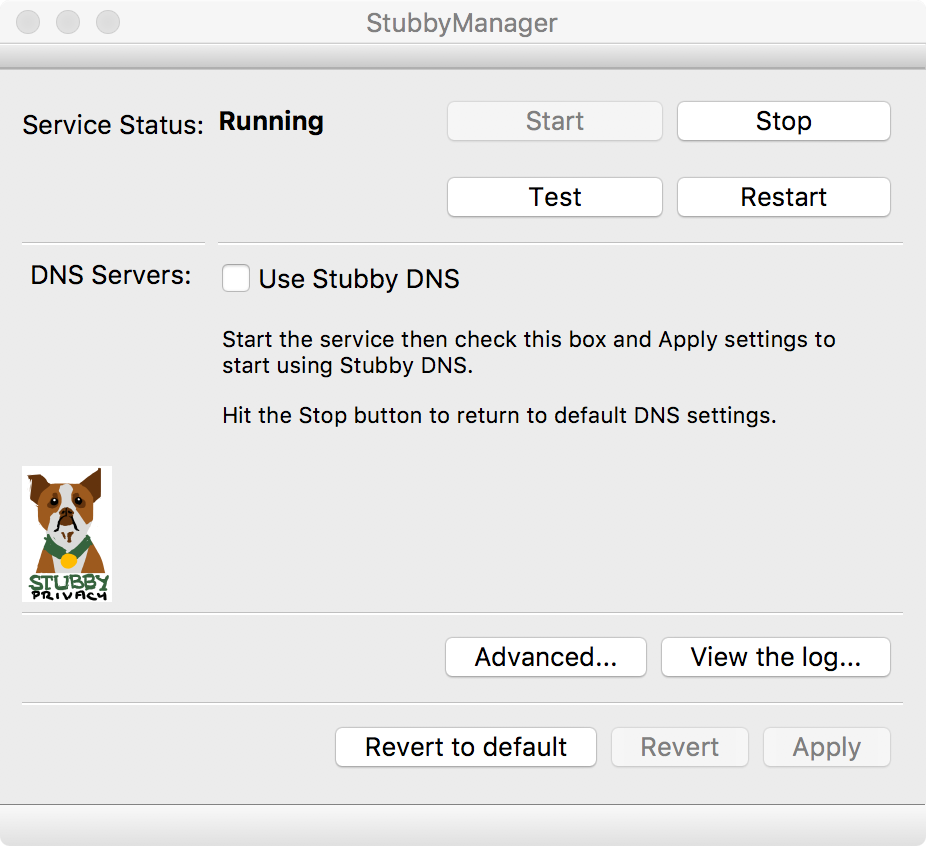This screenshot has width=926, height=846.
Task: Click text 'Start the service then check this box'
Action: tap(414, 339)
